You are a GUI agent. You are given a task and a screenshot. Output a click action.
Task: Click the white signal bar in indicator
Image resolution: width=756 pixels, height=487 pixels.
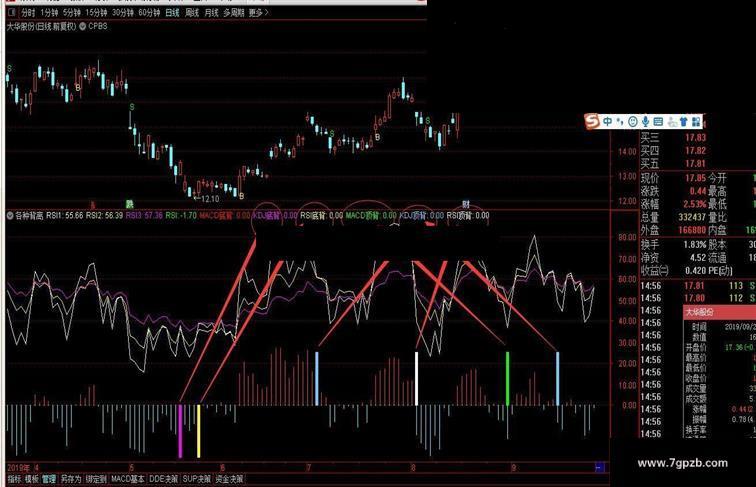pos(417,379)
